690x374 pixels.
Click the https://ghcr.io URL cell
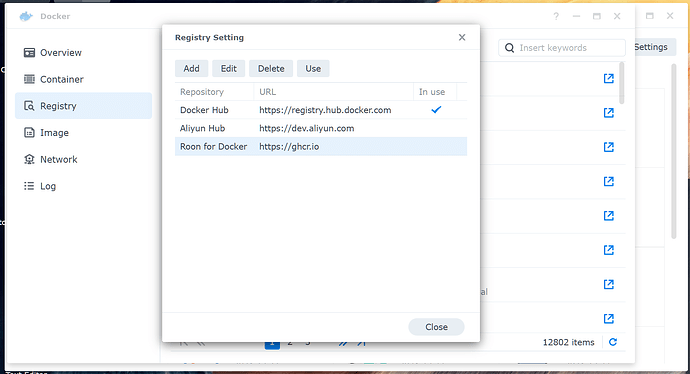[289, 147]
